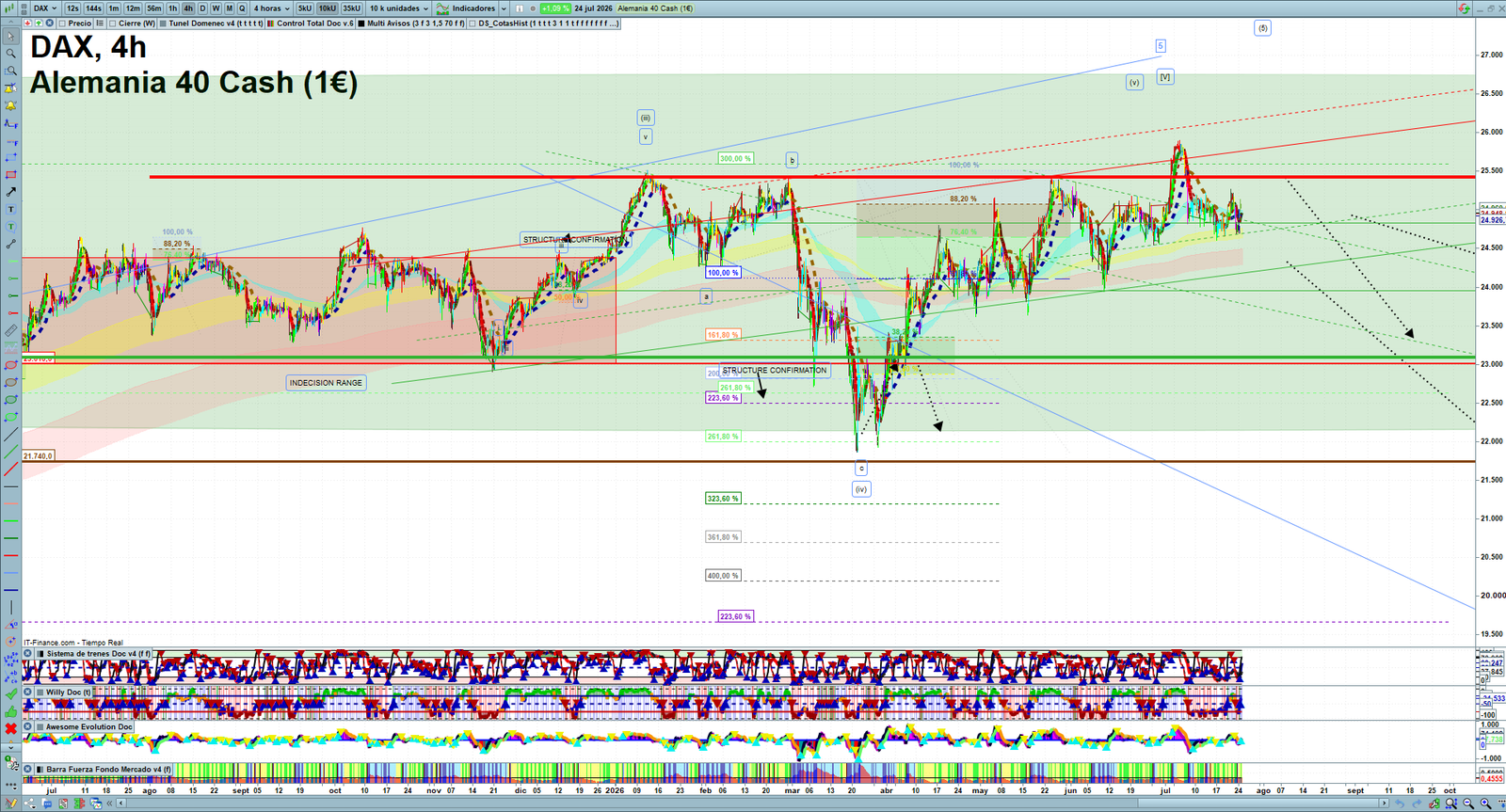
Task: Select the black arrow drawing tool
Action: click(11, 192)
